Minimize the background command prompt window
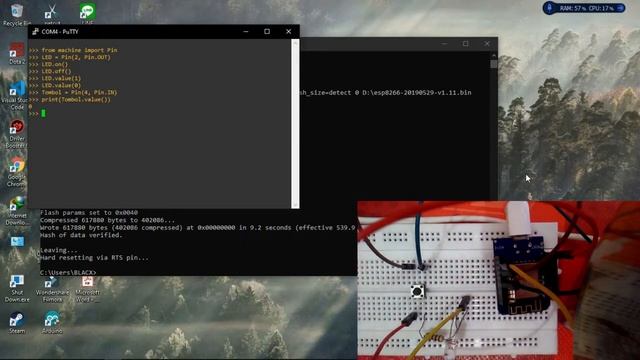Viewport: 640px width, 360px height. pos(444,44)
